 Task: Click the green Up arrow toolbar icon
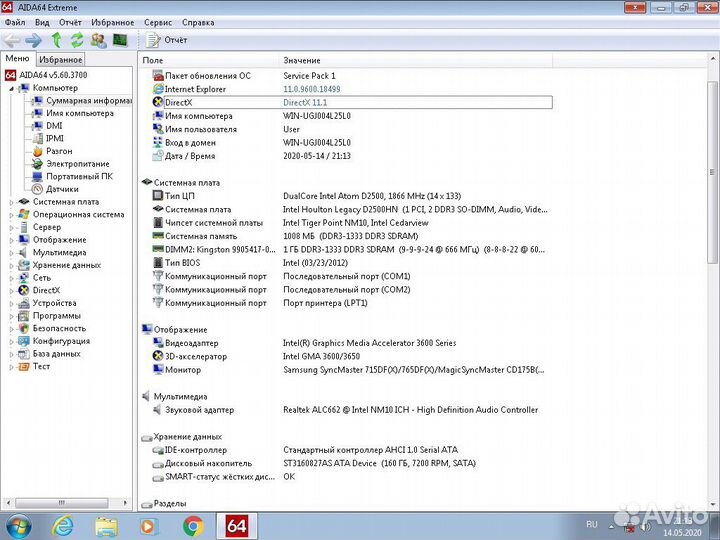coord(56,40)
